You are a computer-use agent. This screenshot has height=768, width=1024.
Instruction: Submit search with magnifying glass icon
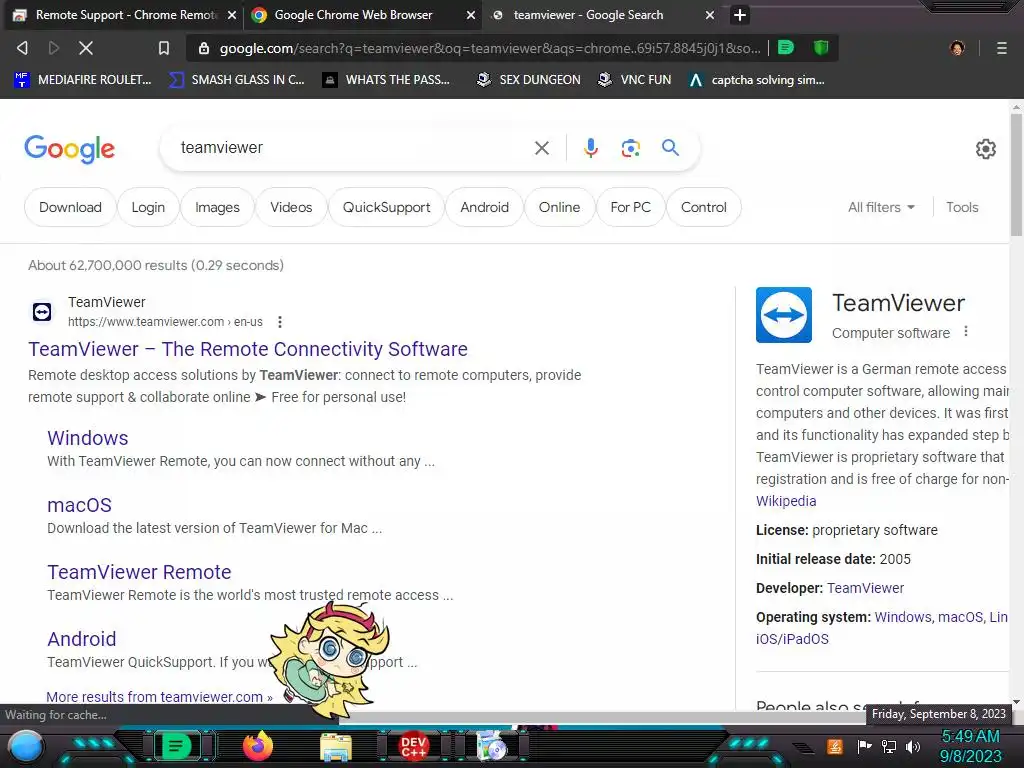coord(670,148)
